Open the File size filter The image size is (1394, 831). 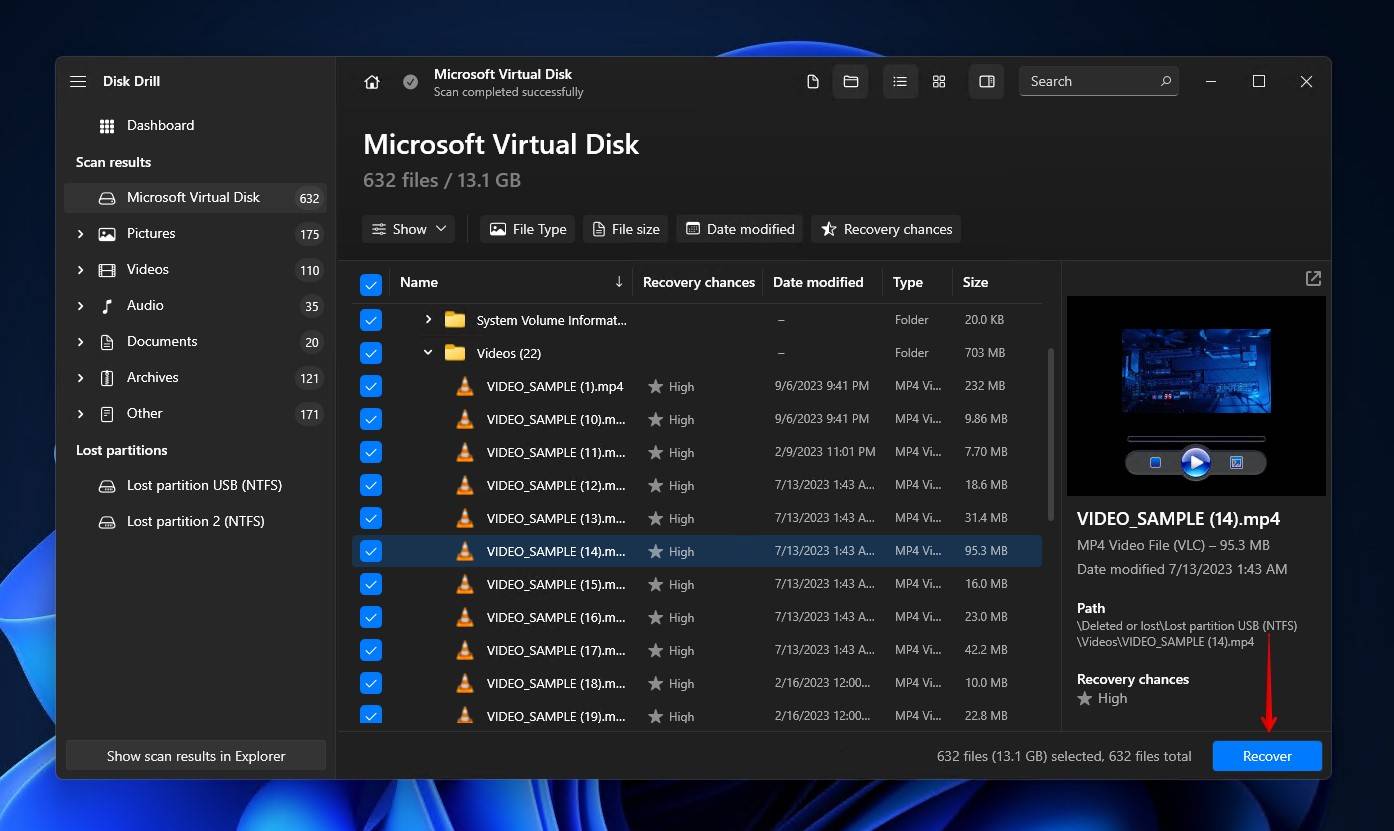tap(625, 229)
